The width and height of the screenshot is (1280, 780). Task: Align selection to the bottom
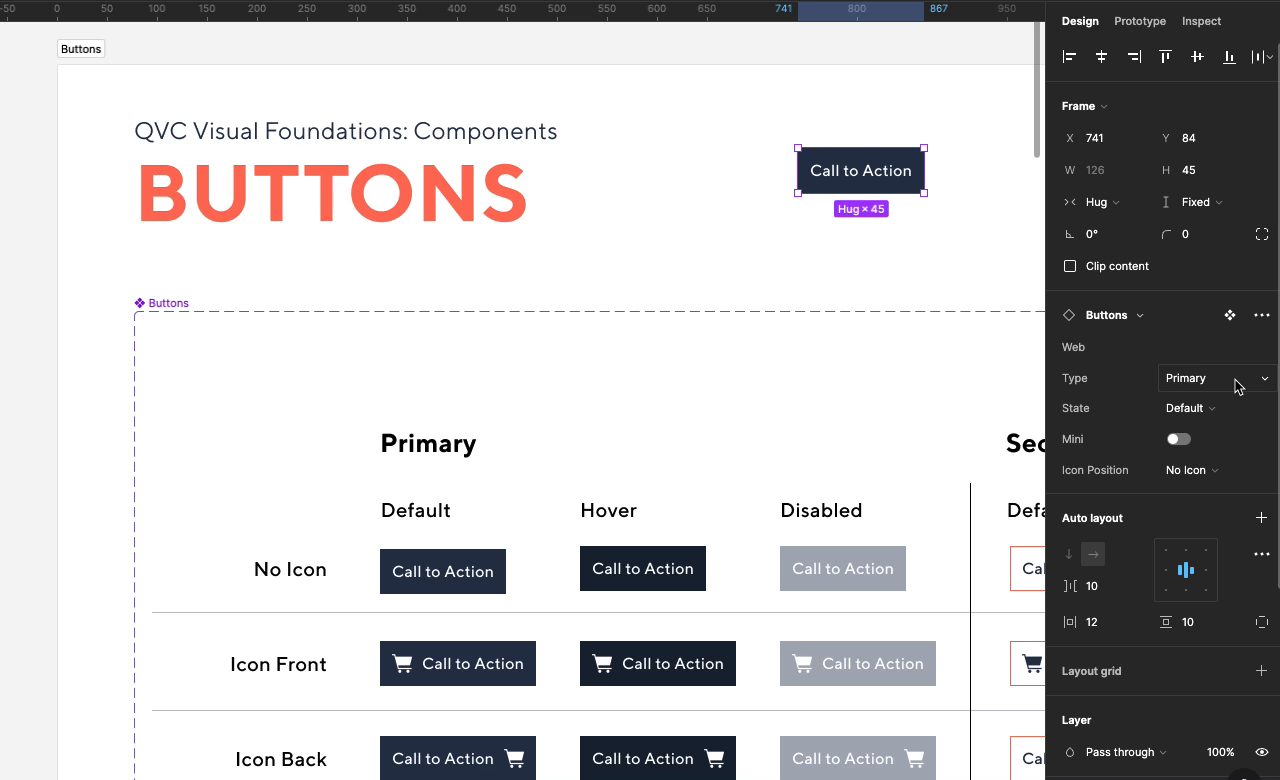tap(1230, 57)
